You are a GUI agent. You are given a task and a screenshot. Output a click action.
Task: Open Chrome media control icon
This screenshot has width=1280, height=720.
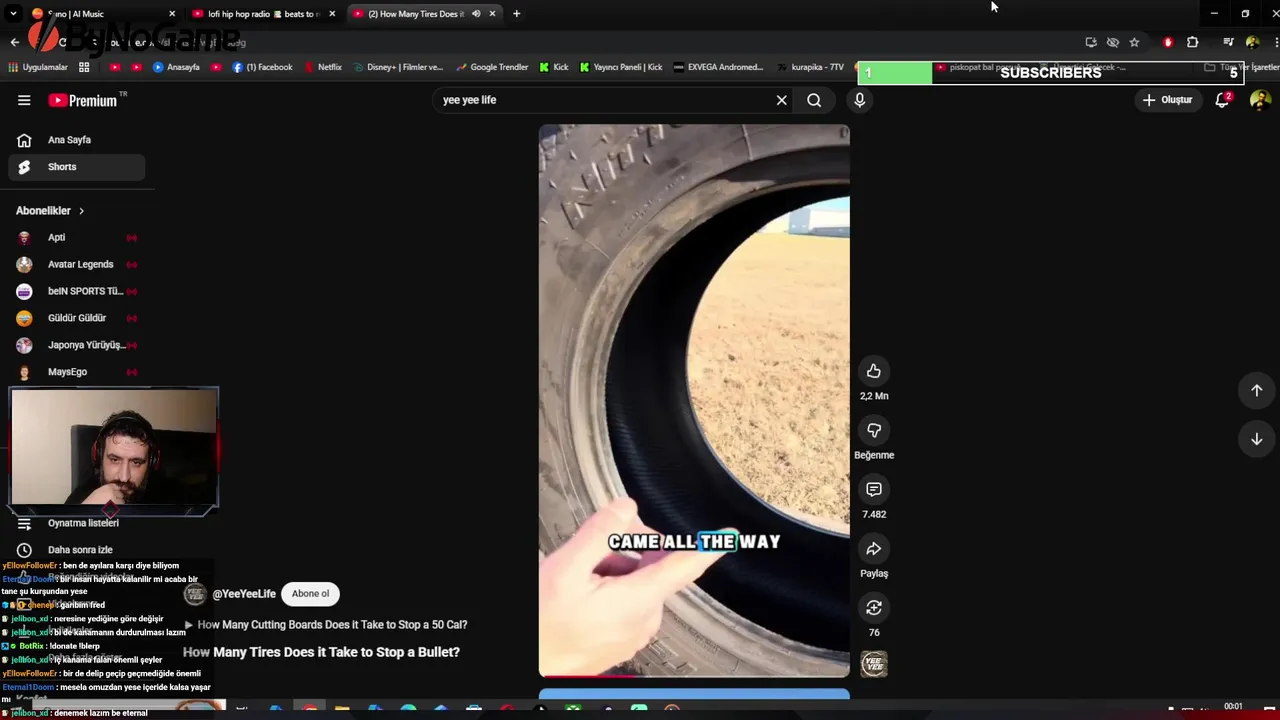(1229, 42)
